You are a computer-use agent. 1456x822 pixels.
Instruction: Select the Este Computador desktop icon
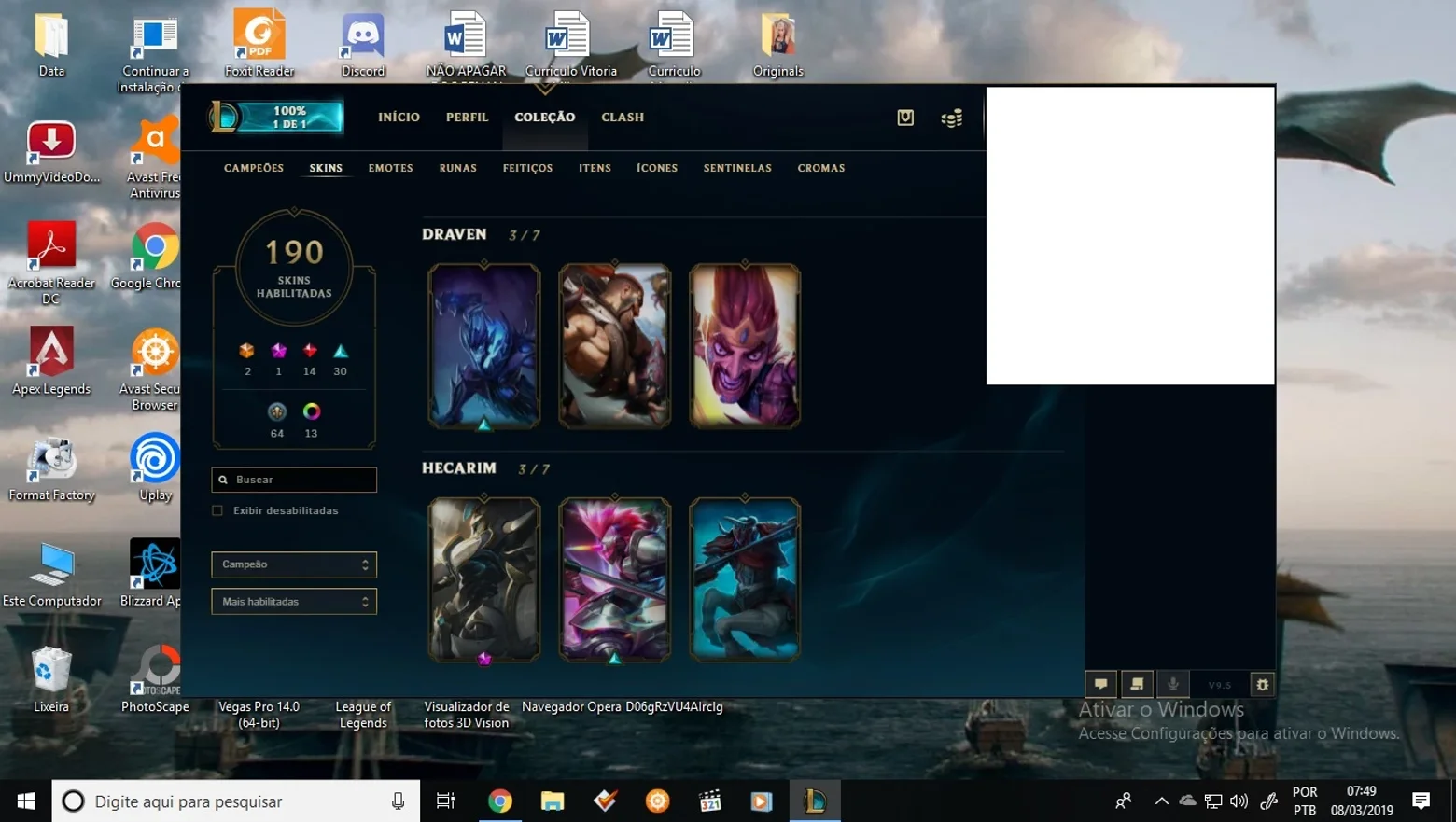coord(51,574)
